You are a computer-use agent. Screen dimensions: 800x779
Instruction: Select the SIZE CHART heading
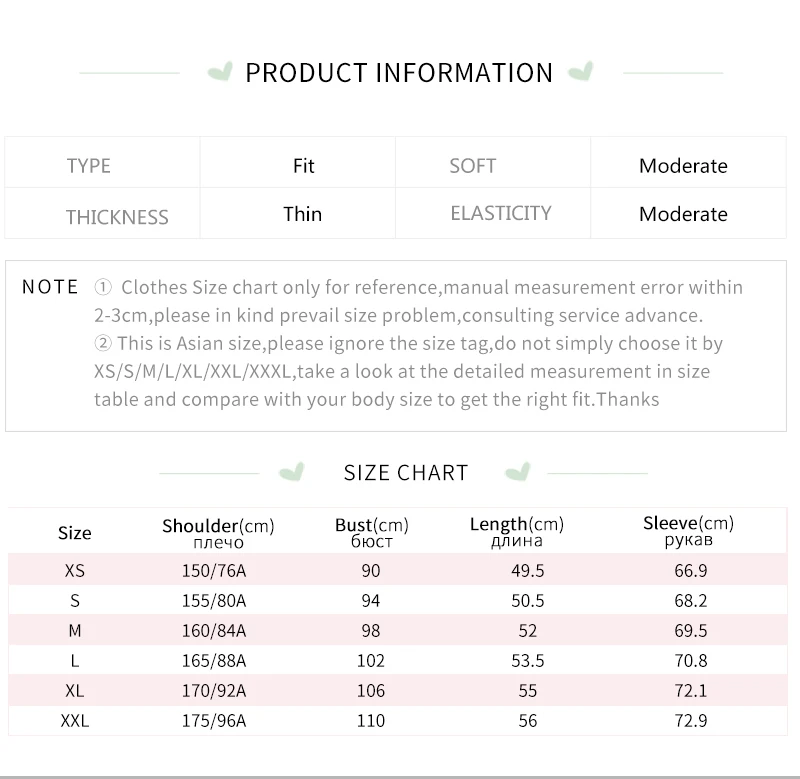tap(406, 473)
